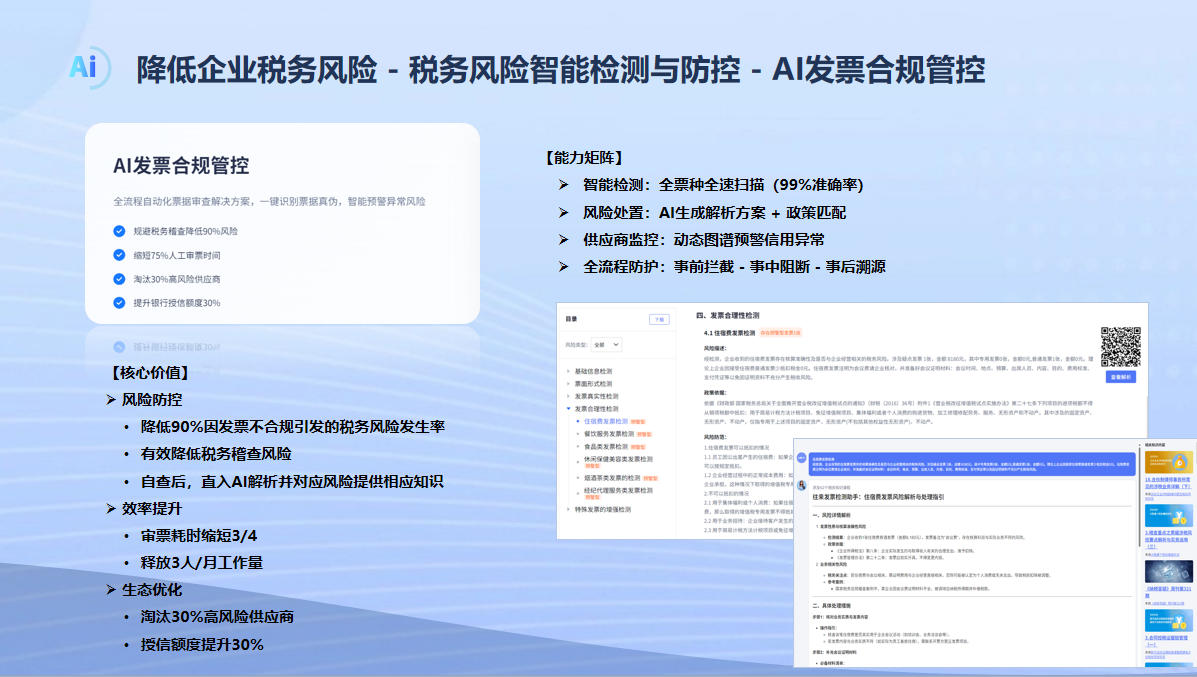The height and width of the screenshot is (677, 1197).
Task: Click arrow bullet beside 供应商监控
Action: coord(563,240)
